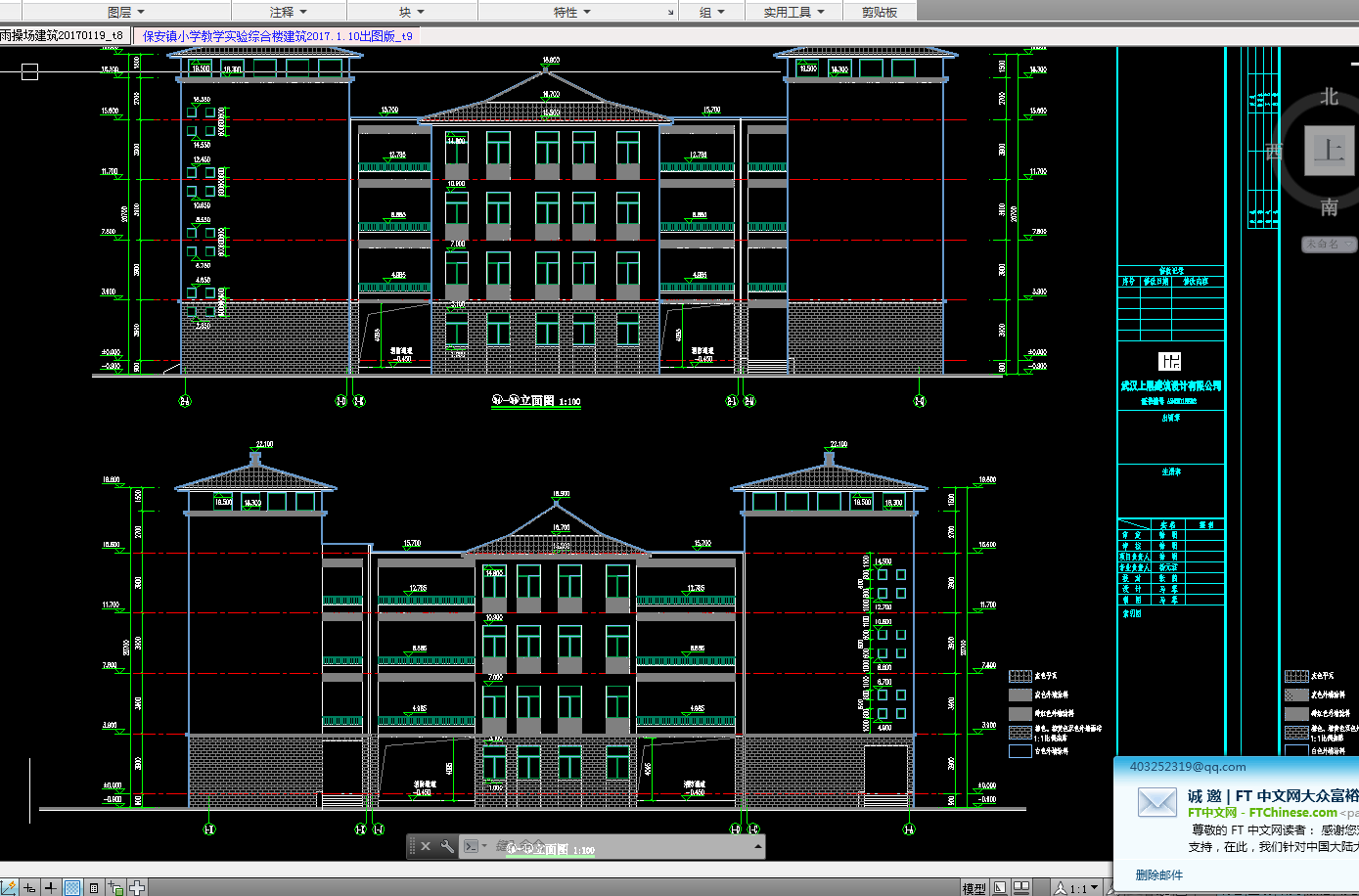Expand the 实用工具 panel dropdown
The width and height of the screenshot is (1359, 896).
(794, 12)
